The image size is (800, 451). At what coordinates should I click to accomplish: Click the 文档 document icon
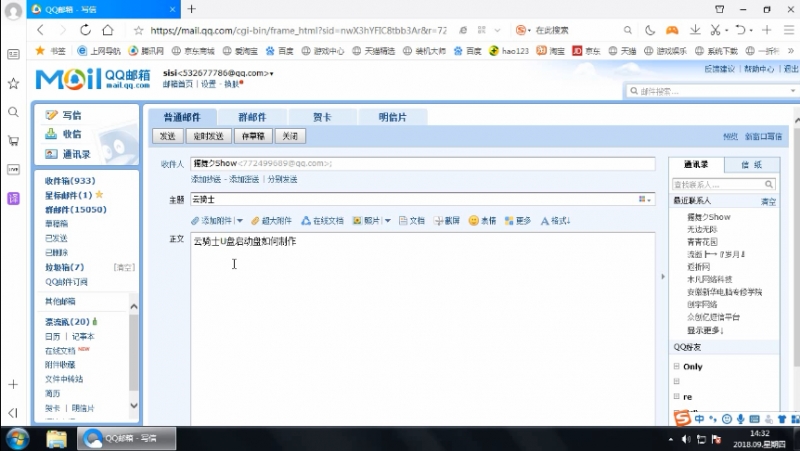tap(412, 220)
